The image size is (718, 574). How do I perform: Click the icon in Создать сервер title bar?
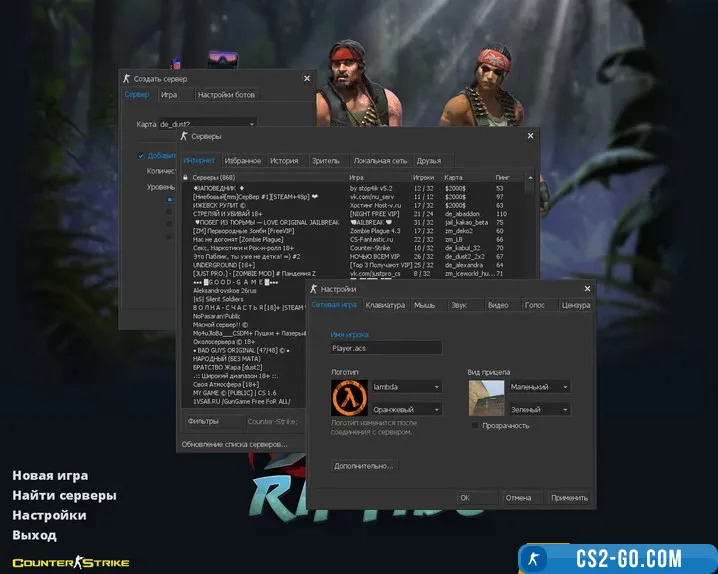[126, 78]
